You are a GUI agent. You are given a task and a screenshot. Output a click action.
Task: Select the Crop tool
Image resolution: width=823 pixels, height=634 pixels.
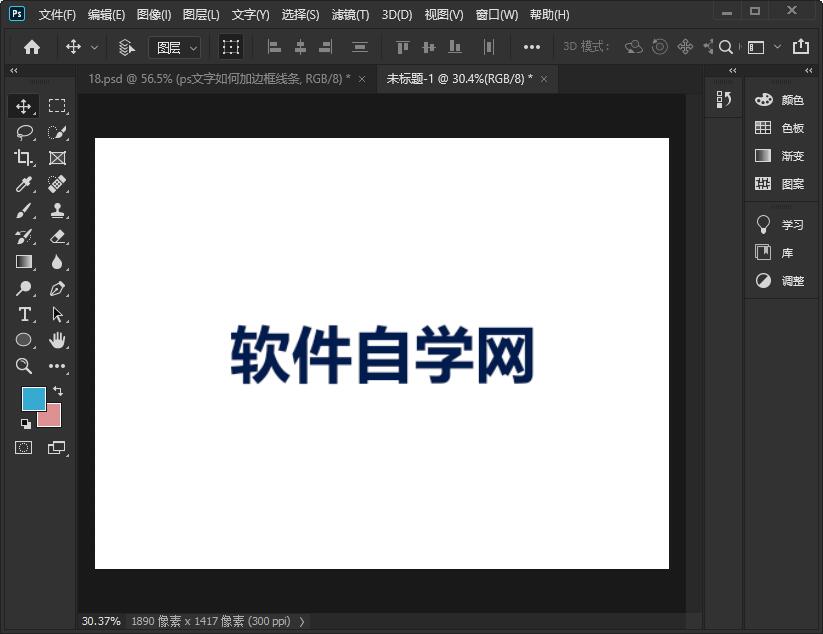(23, 158)
